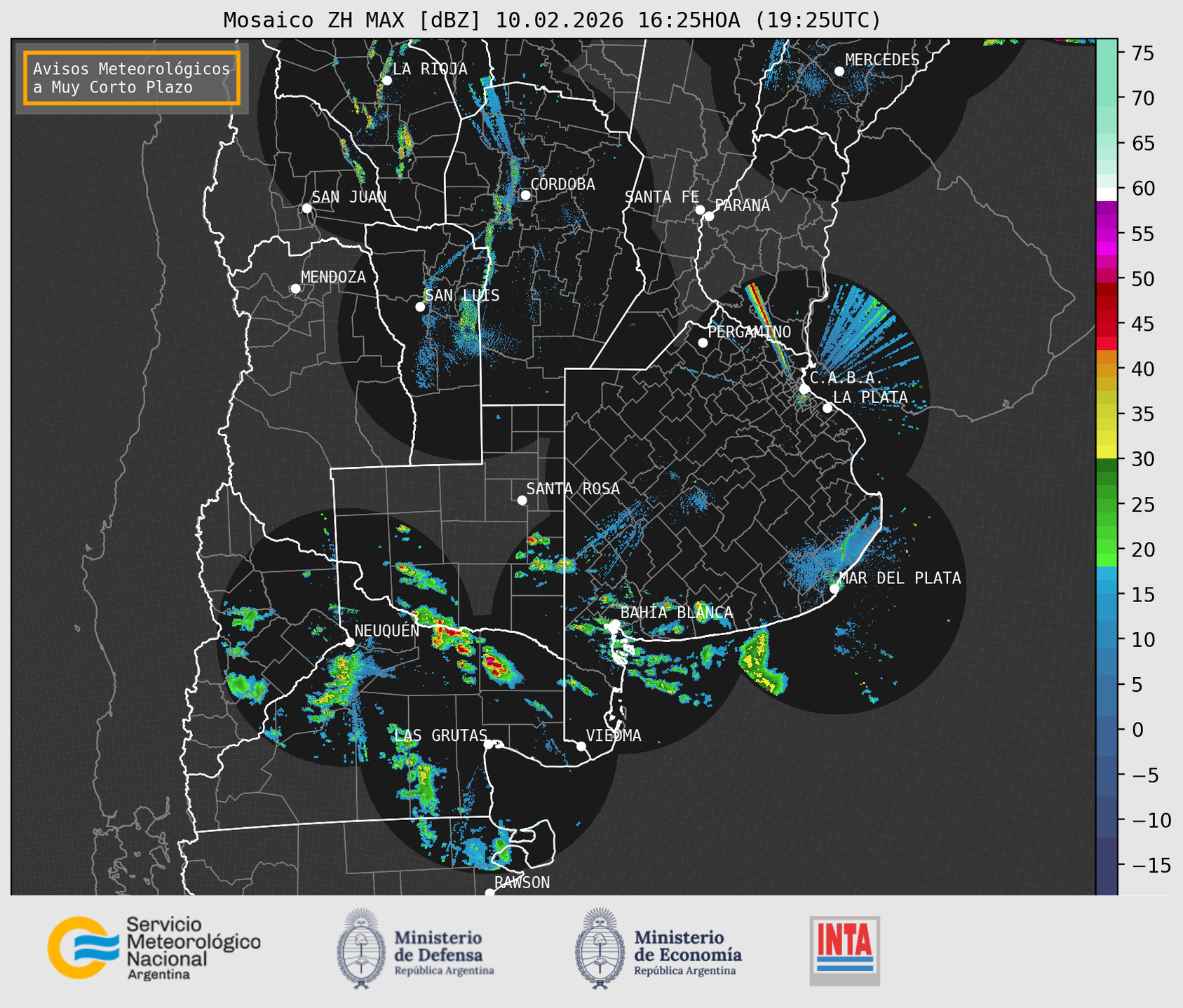Image resolution: width=1183 pixels, height=1008 pixels.
Task: Click the Las Grutas city marker dot
Action: point(489,744)
